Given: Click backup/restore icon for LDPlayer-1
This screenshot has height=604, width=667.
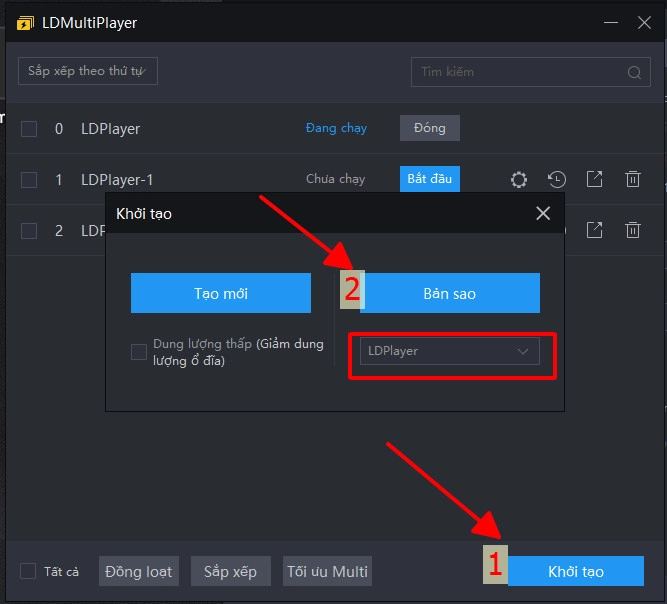Looking at the screenshot, I should (x=557, y=180).
